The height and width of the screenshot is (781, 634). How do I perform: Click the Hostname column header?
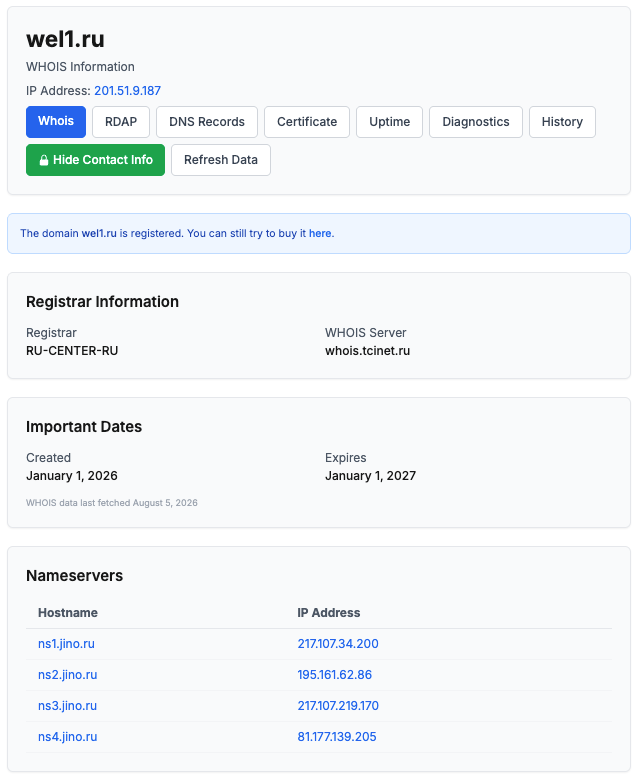click(68, 612)
